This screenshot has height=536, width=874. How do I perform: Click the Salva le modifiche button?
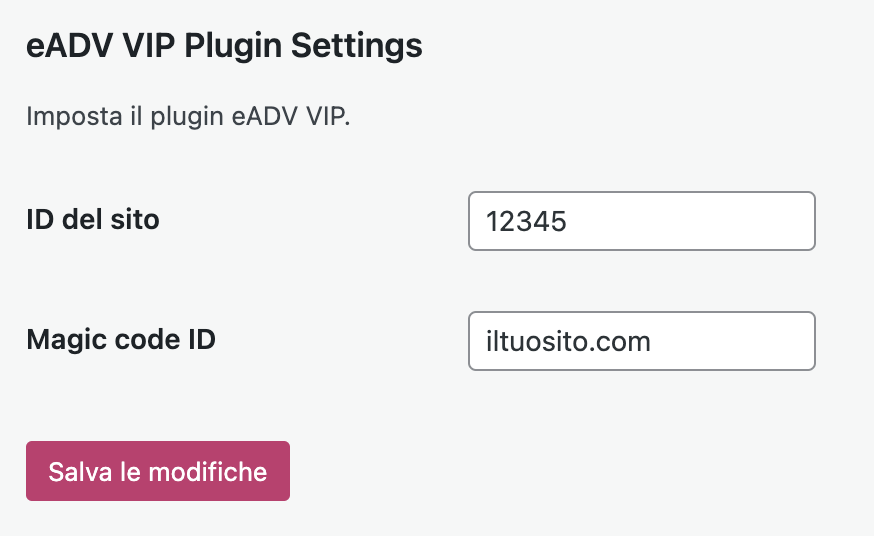[x=158, y=471]
